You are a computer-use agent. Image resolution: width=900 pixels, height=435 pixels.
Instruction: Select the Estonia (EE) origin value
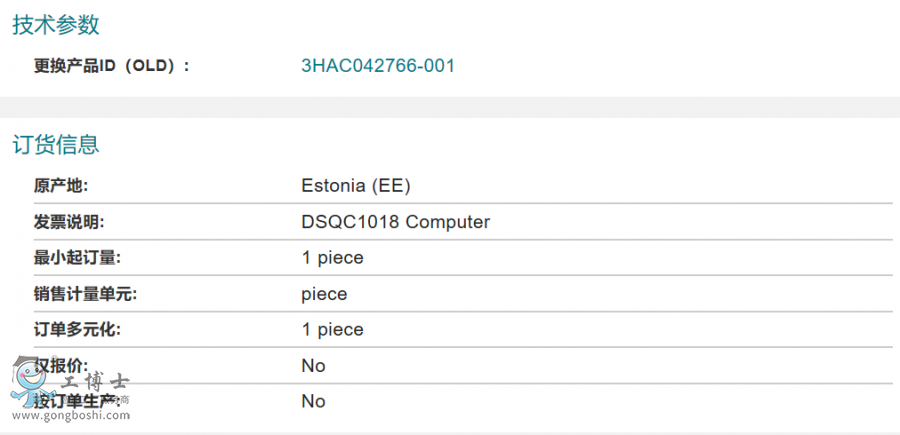tap(356, 186)
